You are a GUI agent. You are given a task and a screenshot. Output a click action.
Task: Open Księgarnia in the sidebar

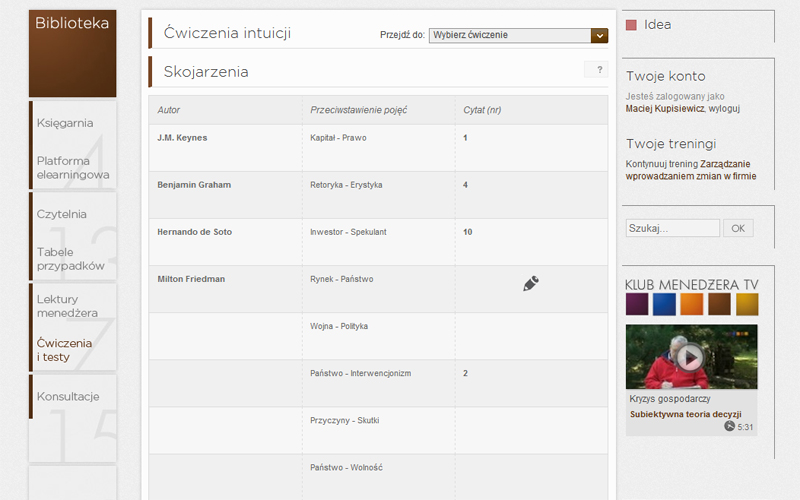65,123
